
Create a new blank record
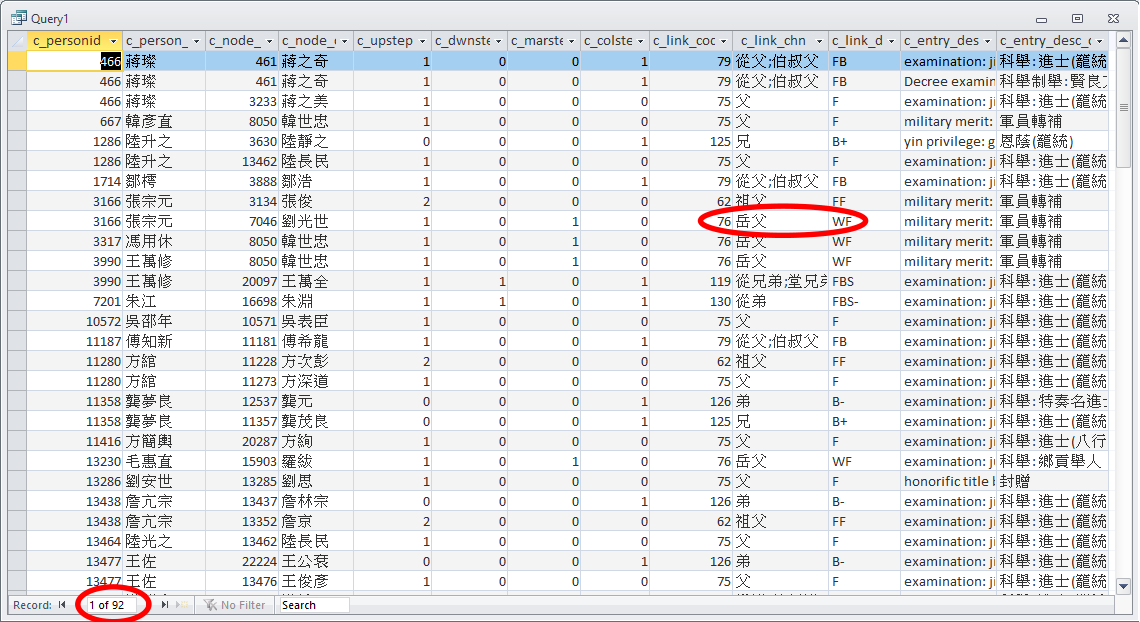click(x=182, y=605)
